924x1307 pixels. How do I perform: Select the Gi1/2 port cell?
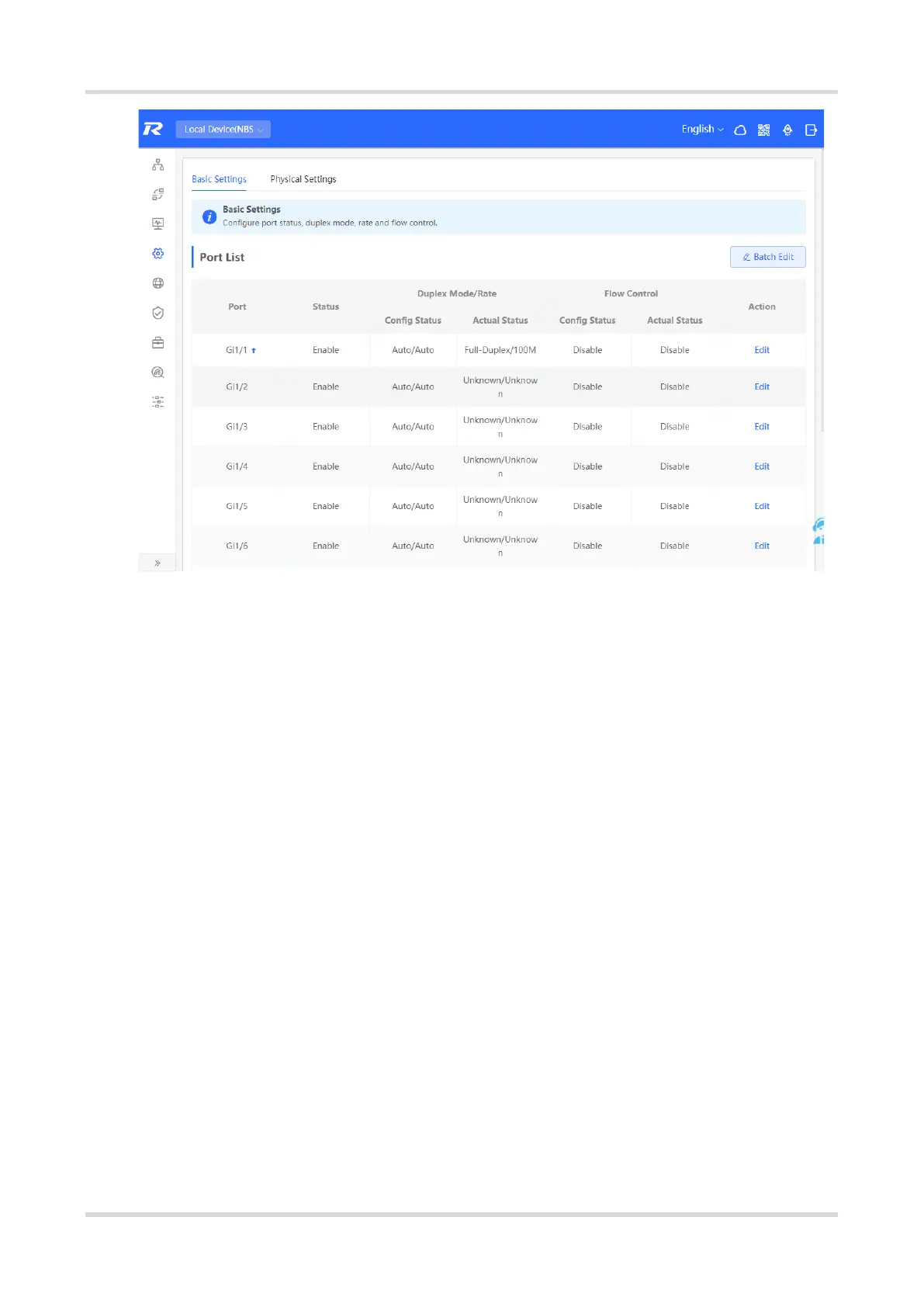point(237,387)
